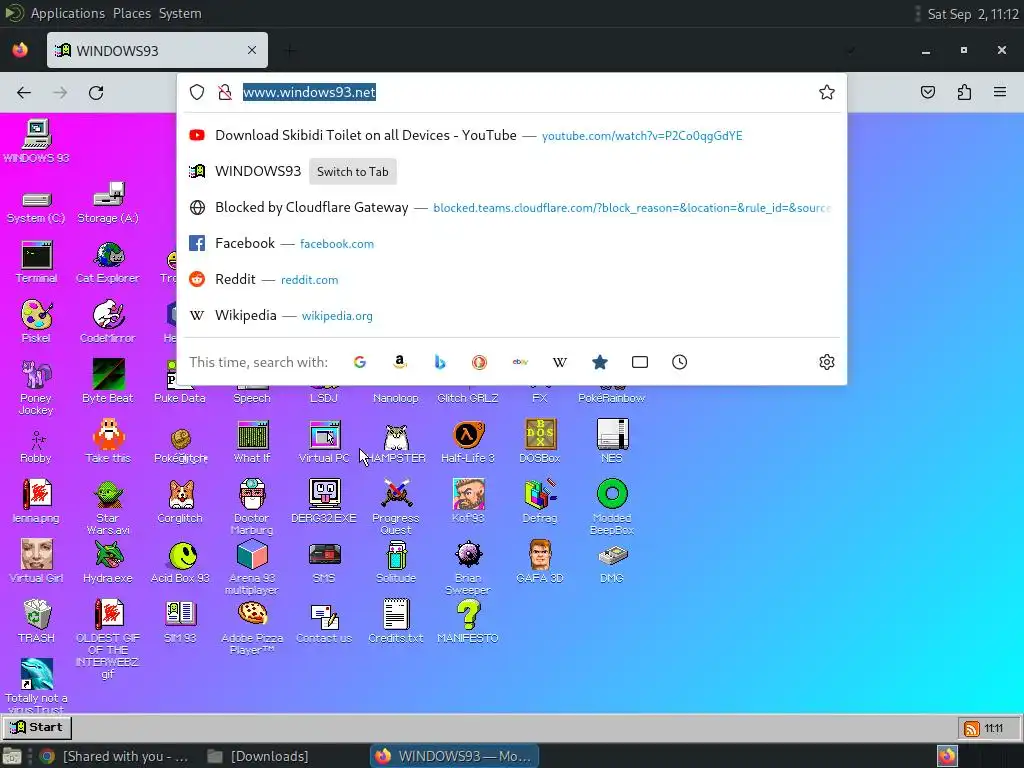Open the Reddit suggestion
The image size is (1024, 768).
(x=512, y=280)
